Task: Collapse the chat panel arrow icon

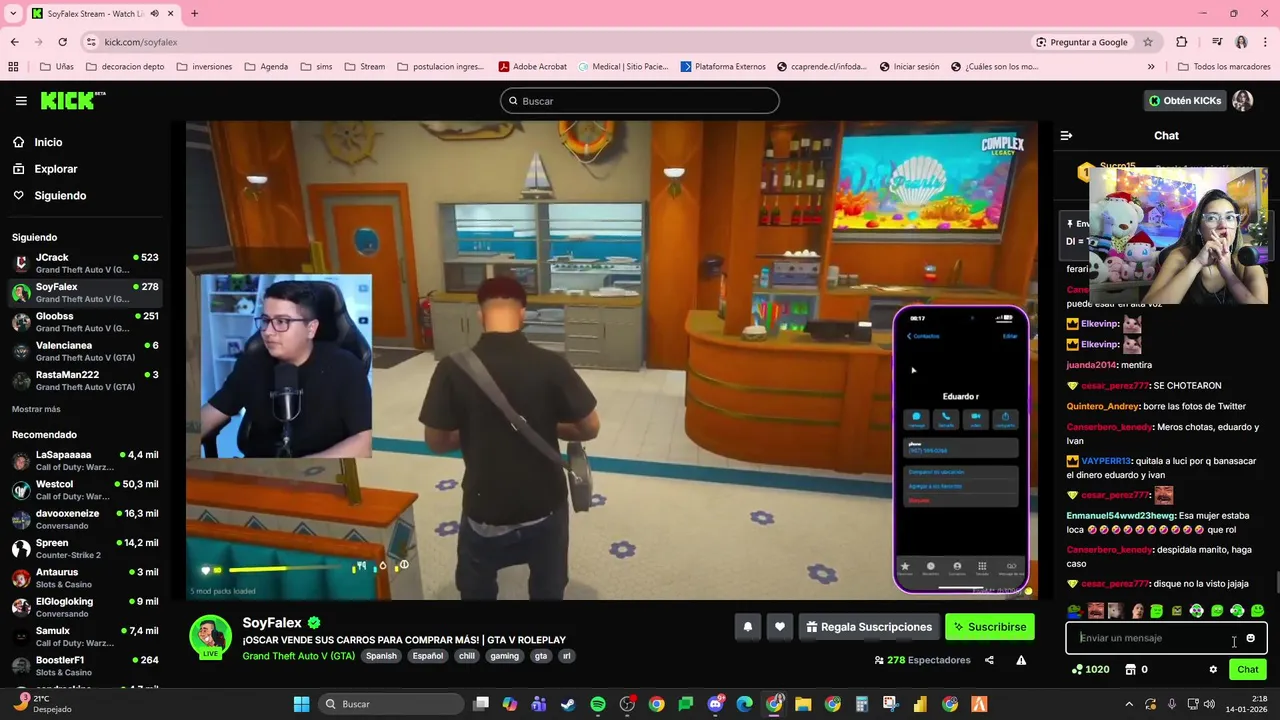Action: click(x=1066, y=135)
